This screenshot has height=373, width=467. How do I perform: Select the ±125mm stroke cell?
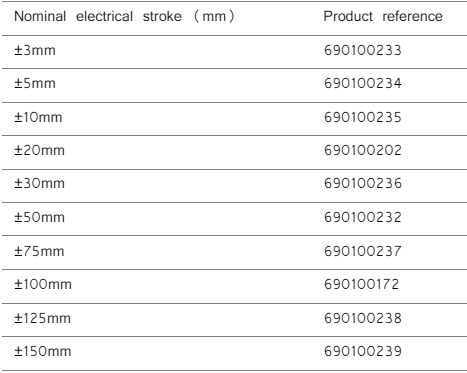point(42,318)
